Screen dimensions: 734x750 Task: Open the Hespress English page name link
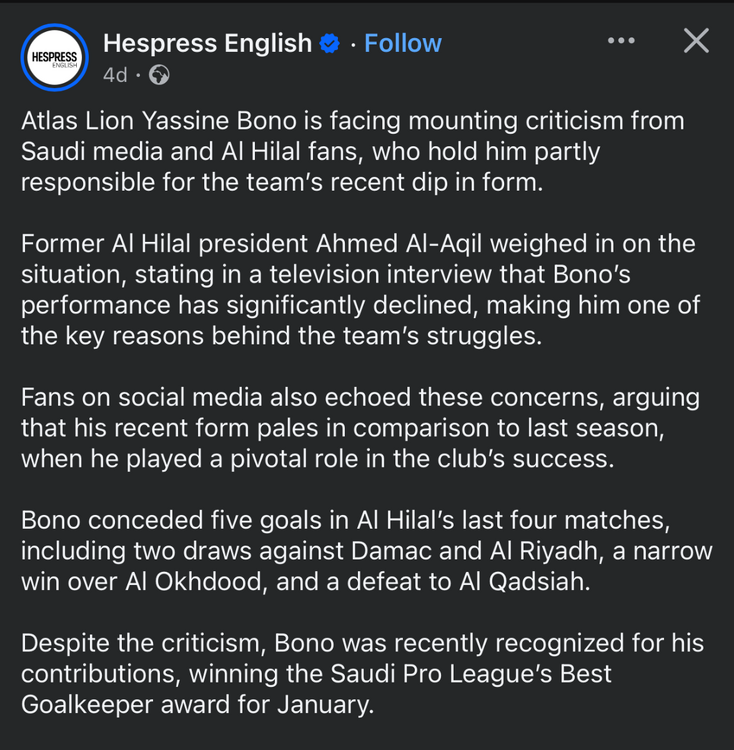tap(208, 44)
